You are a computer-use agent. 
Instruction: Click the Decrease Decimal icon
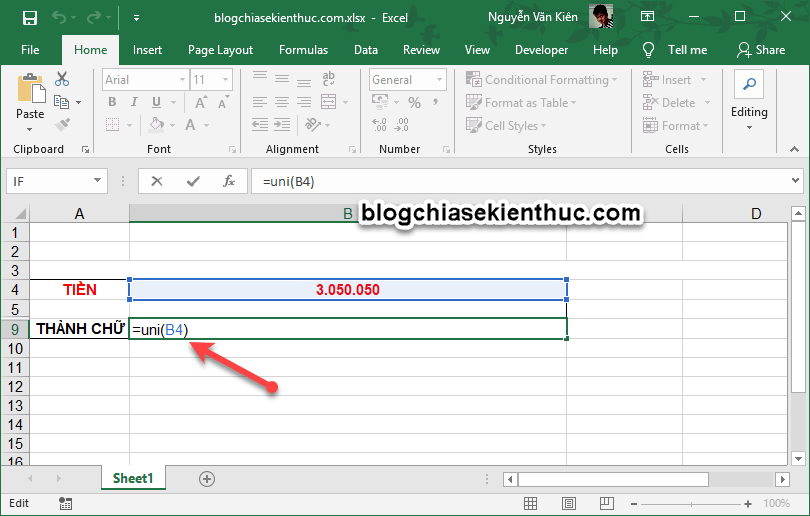(401, 124)
